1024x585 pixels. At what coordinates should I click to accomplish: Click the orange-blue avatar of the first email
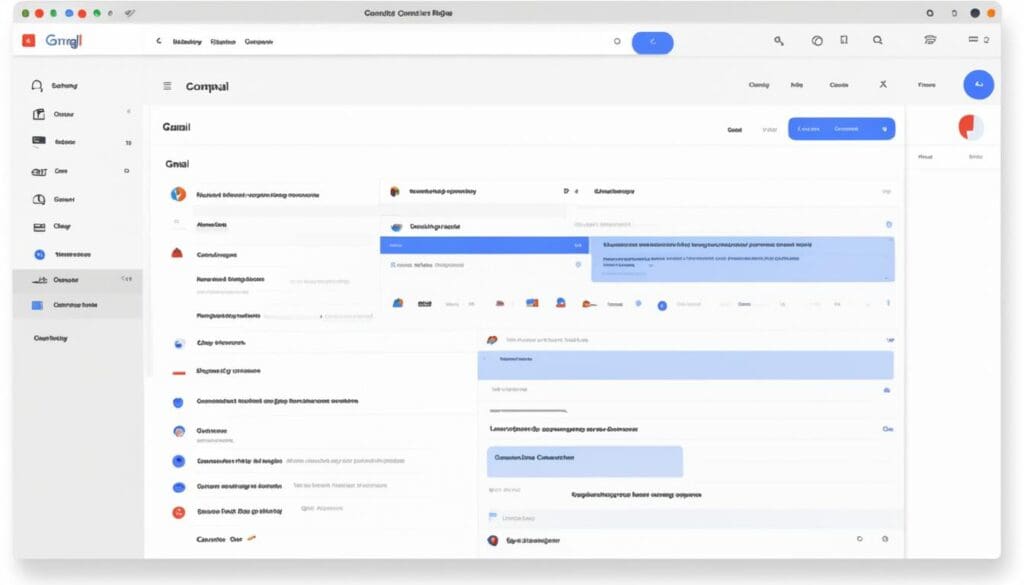point(178,194)
